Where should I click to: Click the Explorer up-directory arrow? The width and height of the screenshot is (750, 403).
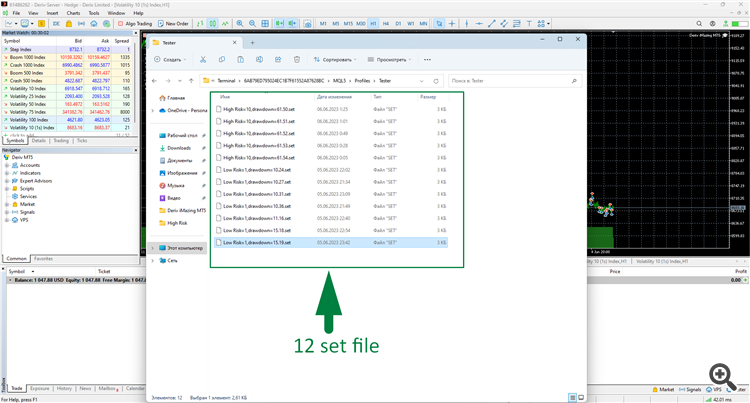191,81
